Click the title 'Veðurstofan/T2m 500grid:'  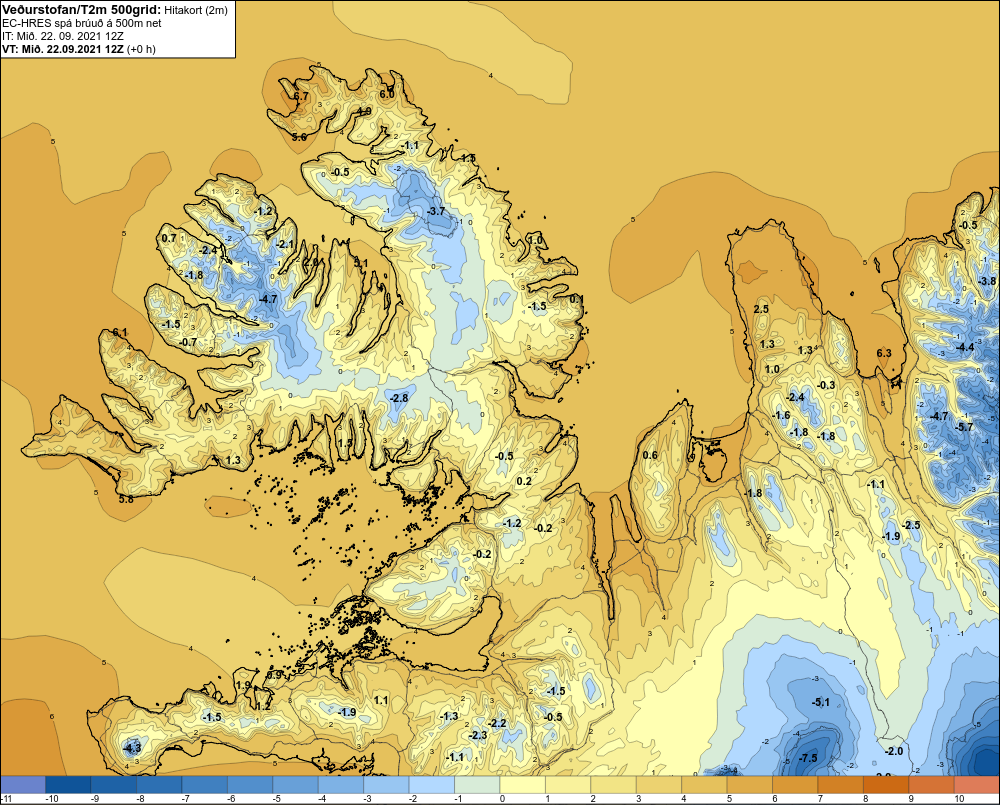click(x=82, y=10)
